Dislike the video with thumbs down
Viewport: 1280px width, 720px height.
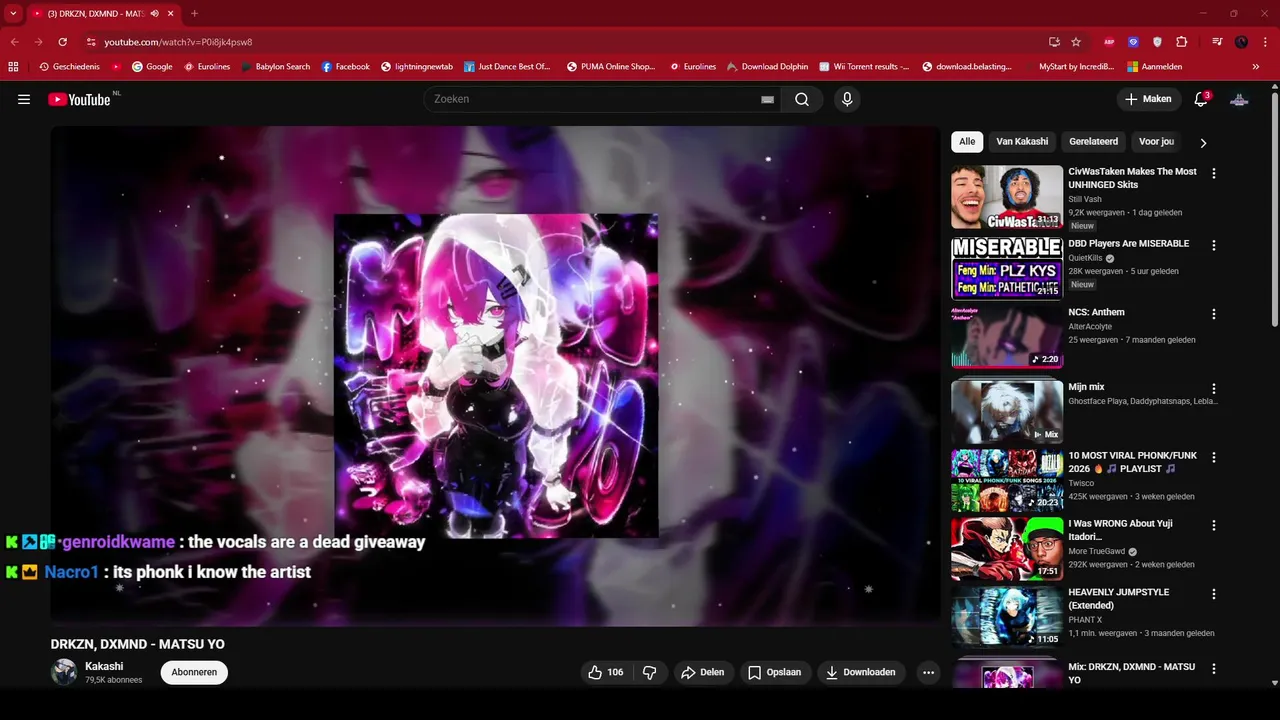pos(649,672)
